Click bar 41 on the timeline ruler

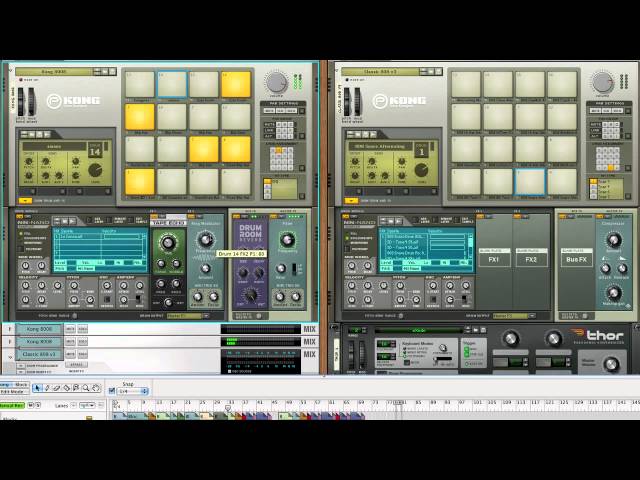click(260, 402)
